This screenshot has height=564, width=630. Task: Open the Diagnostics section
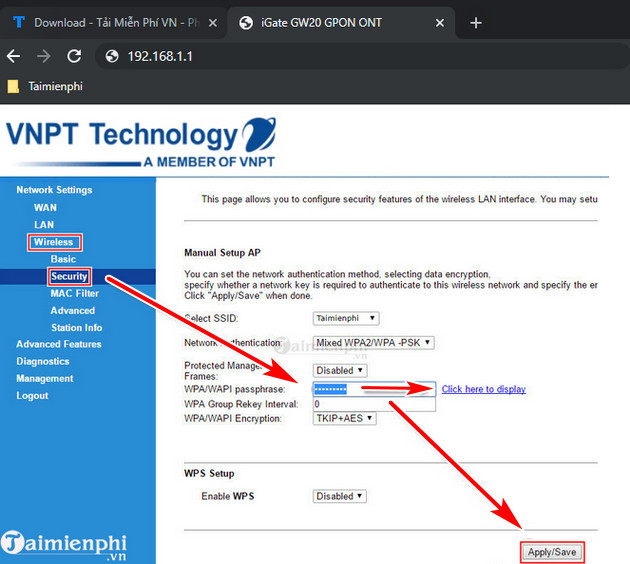(x=43, y=361)
